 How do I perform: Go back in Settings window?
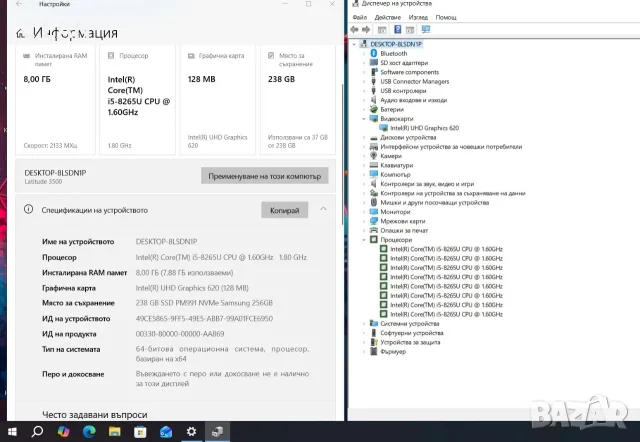tap(19, 4)
